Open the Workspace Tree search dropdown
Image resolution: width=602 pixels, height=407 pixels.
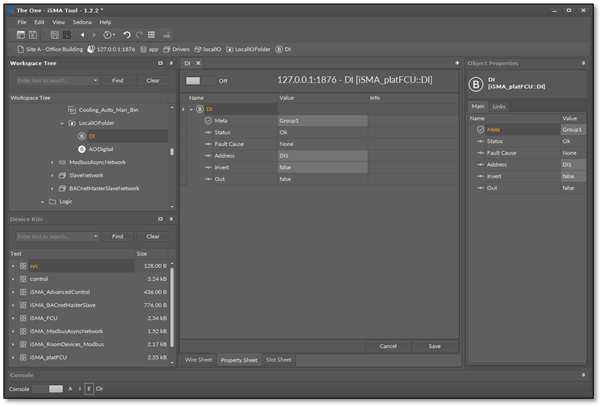pyautogui.click(x=96, y=80)
